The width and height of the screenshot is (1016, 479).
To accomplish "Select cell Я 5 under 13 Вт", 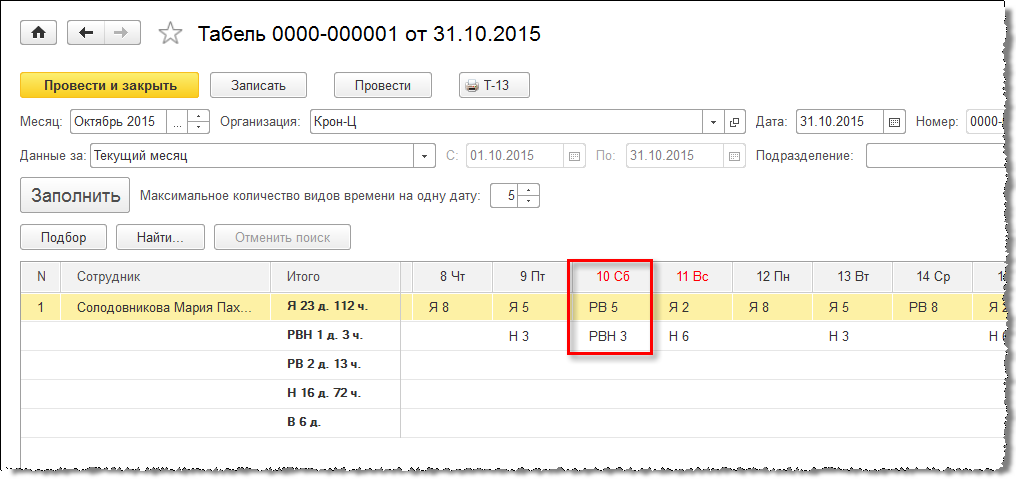I will click(853, 307).
